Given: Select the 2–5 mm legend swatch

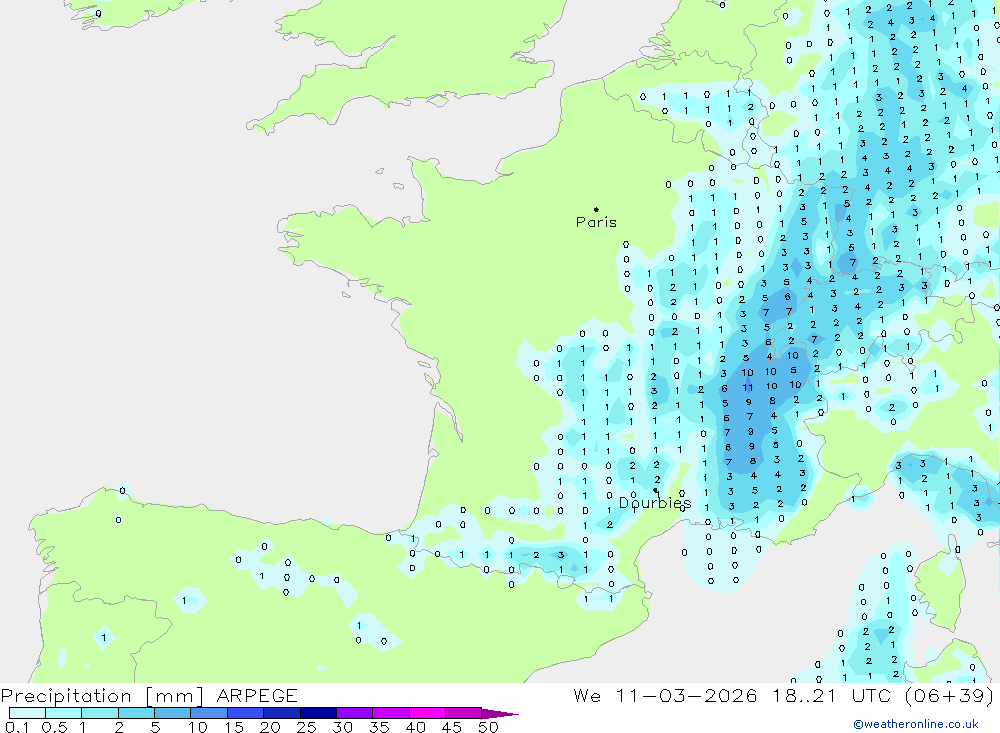Looking at the screenshot, I should 136,713.
